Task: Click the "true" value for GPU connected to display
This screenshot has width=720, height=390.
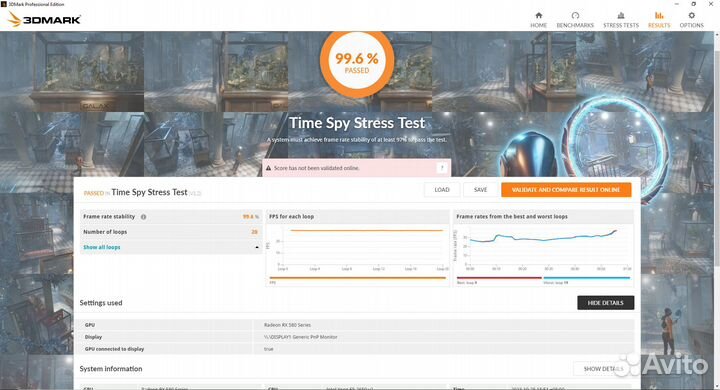Action: tap(268, 349)
